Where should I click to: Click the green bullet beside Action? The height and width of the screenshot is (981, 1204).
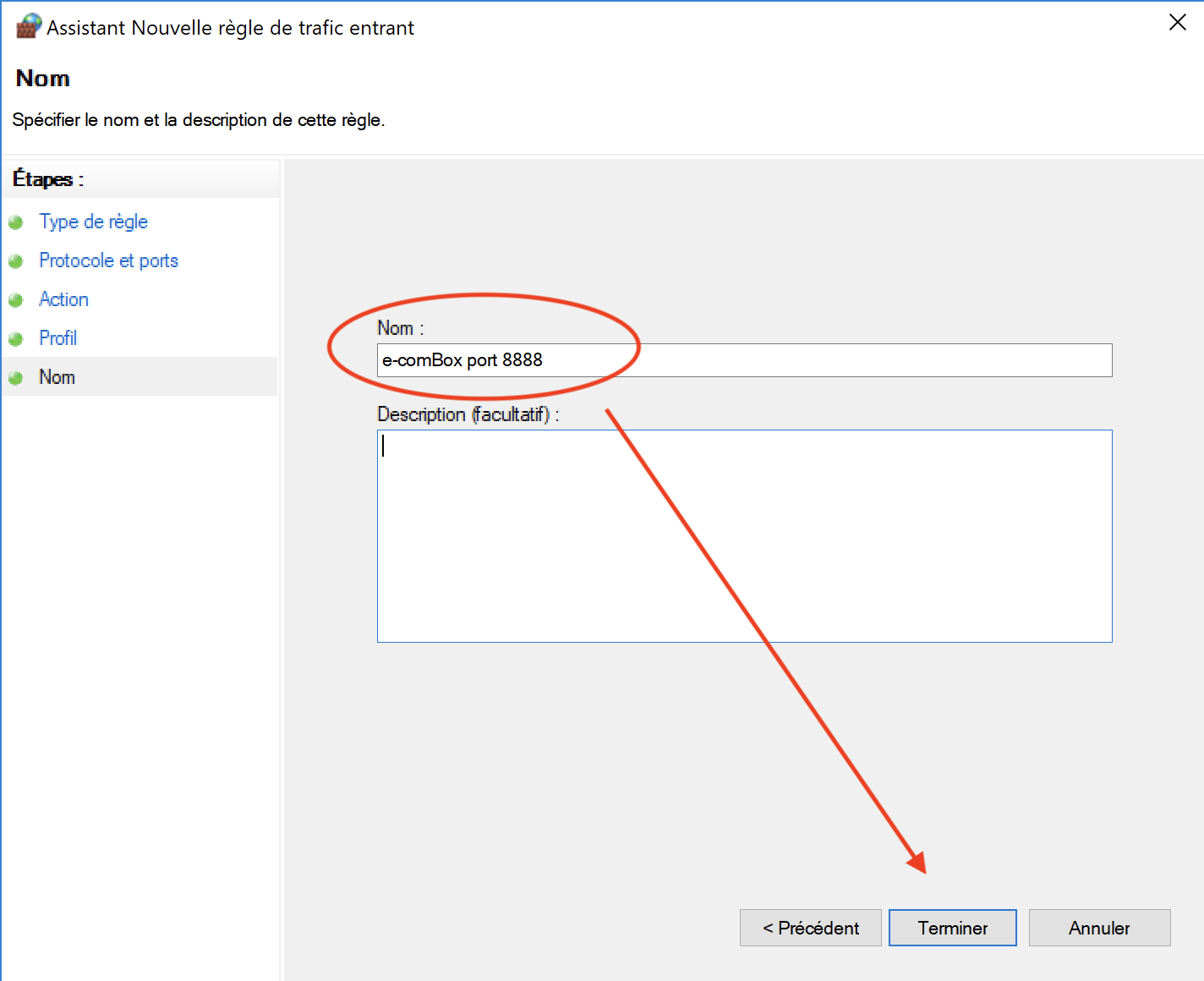pyautogui.click(x=15, y=300)
